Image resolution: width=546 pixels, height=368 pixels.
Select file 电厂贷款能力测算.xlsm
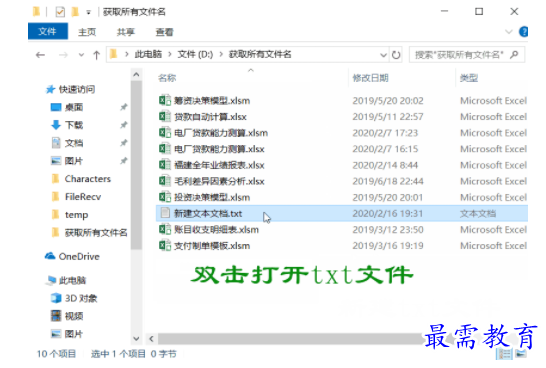point(221,133)
